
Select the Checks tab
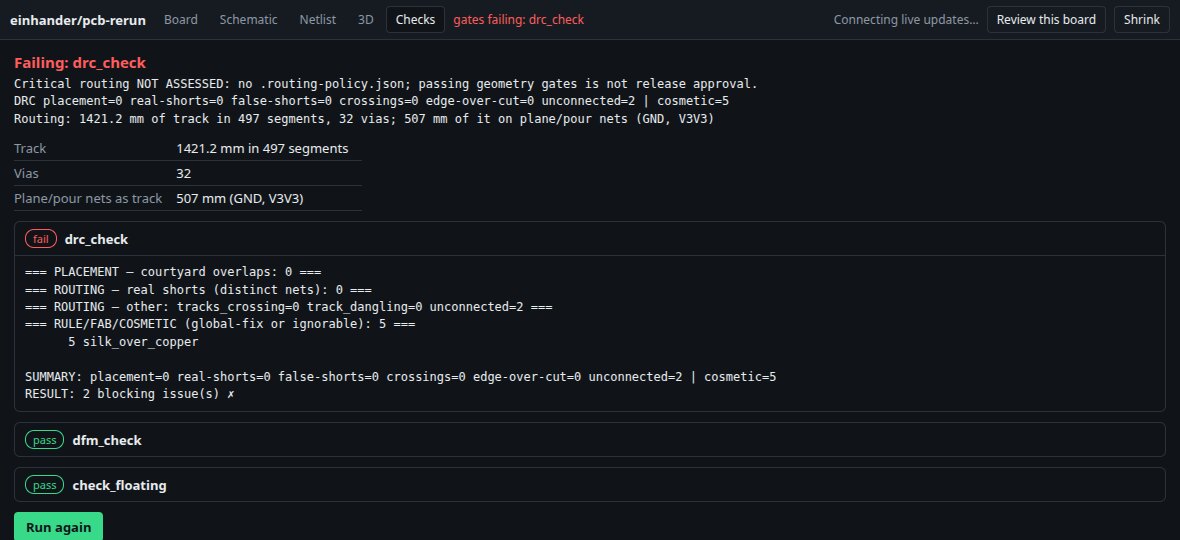pyautogui.click(x=415, y=20)
